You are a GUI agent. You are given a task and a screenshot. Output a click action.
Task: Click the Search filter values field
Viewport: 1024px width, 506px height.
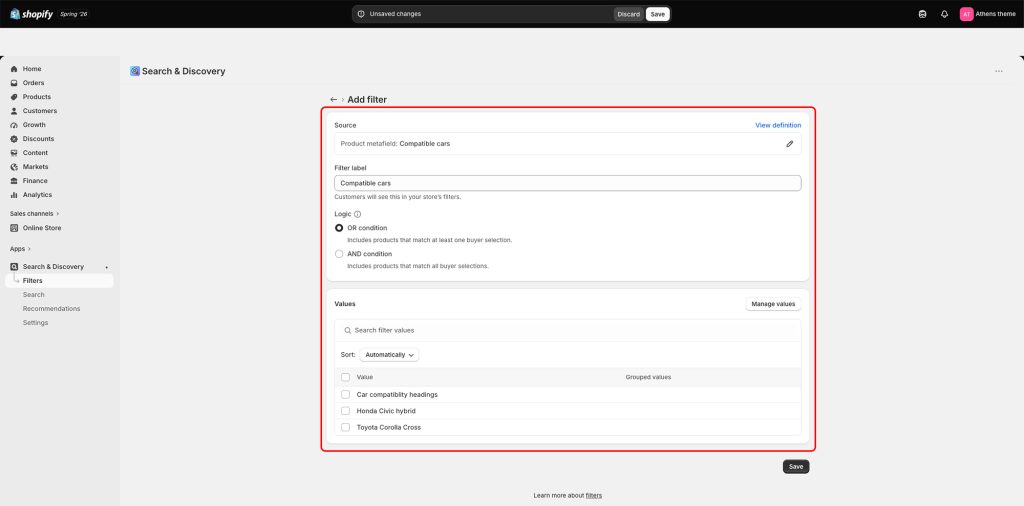(x=568, y=330)
